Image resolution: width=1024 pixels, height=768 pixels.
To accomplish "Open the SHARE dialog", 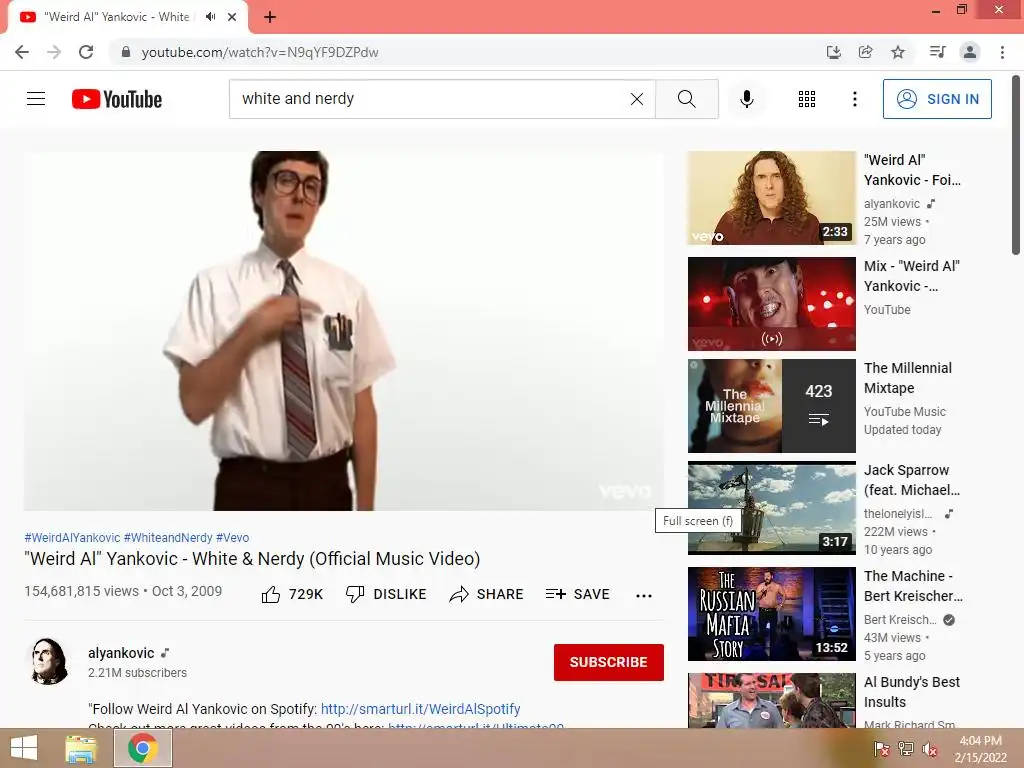I will point(487,594).
